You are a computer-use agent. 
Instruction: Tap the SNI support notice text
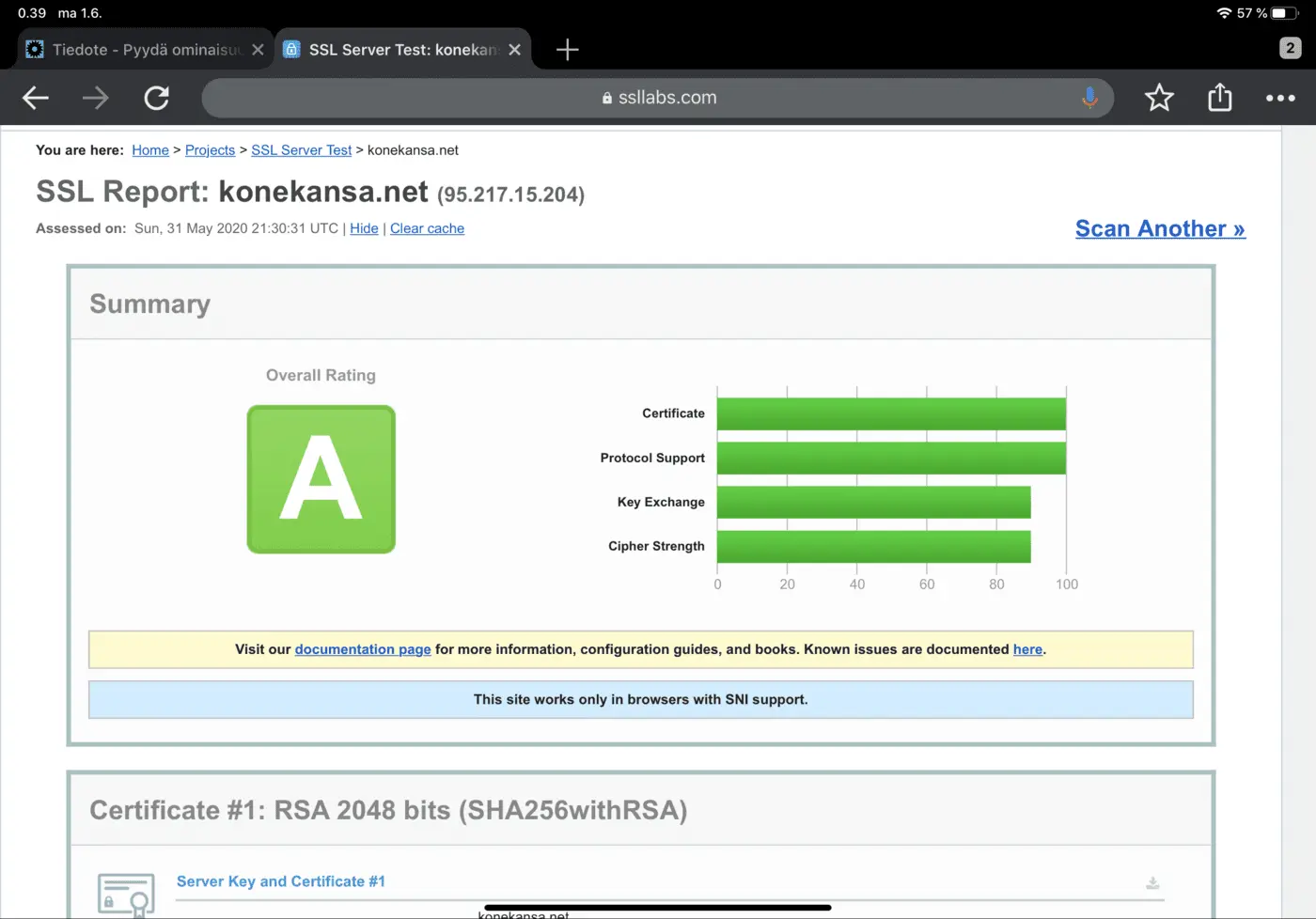(x=641, y=700)
